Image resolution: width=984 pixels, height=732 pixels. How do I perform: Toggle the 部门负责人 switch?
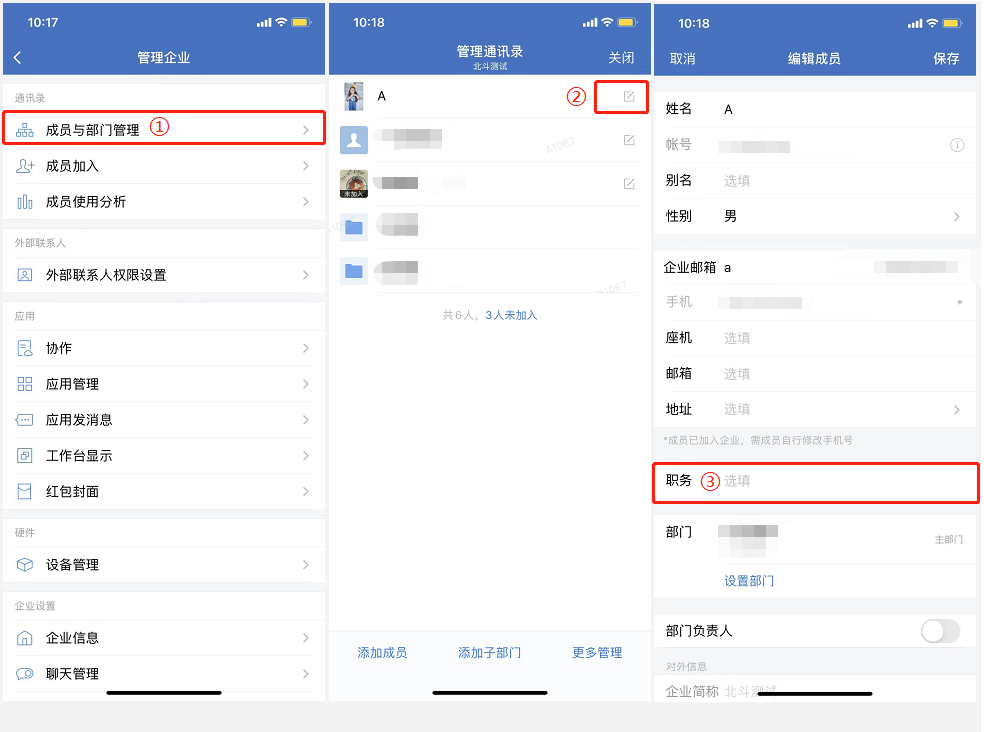pos(940,631)
